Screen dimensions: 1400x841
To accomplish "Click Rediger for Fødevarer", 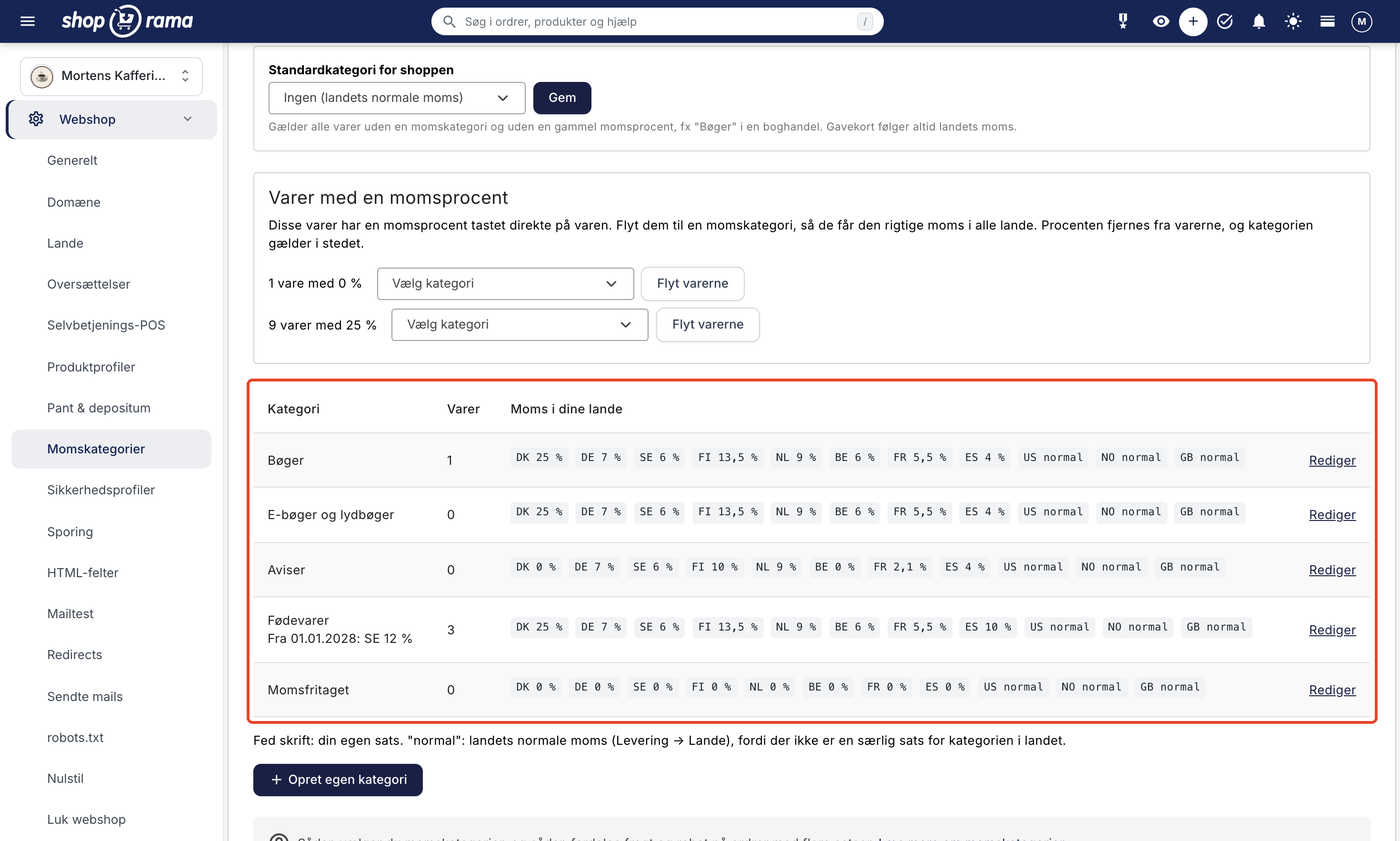I will [x=1332, y=629].
